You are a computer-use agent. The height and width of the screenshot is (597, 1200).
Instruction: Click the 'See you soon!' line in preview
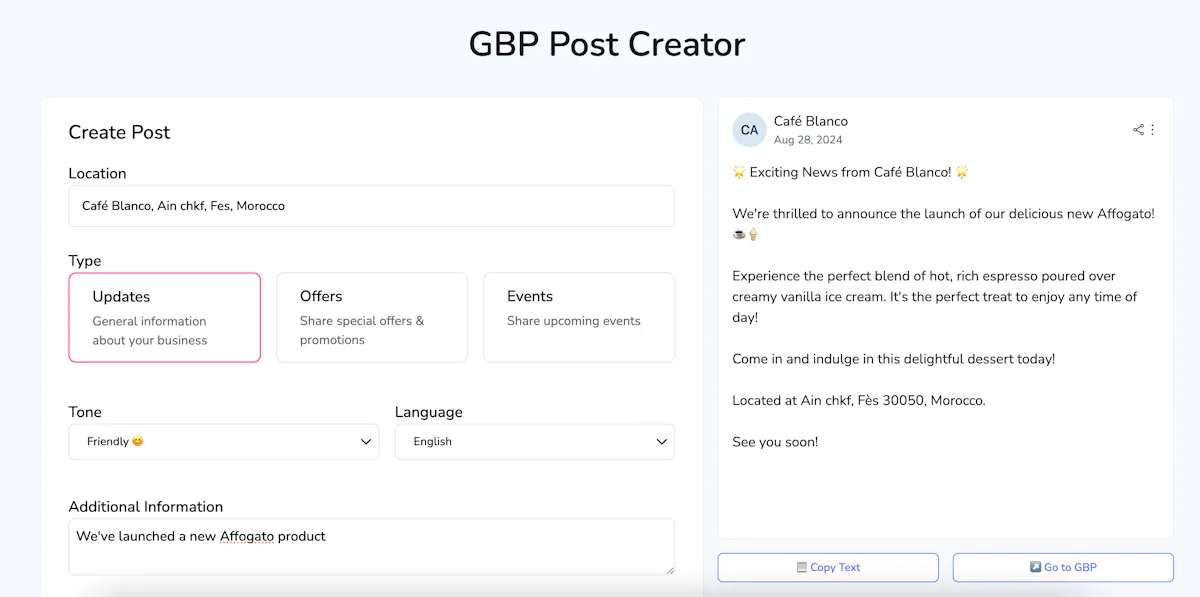point(775,442)
